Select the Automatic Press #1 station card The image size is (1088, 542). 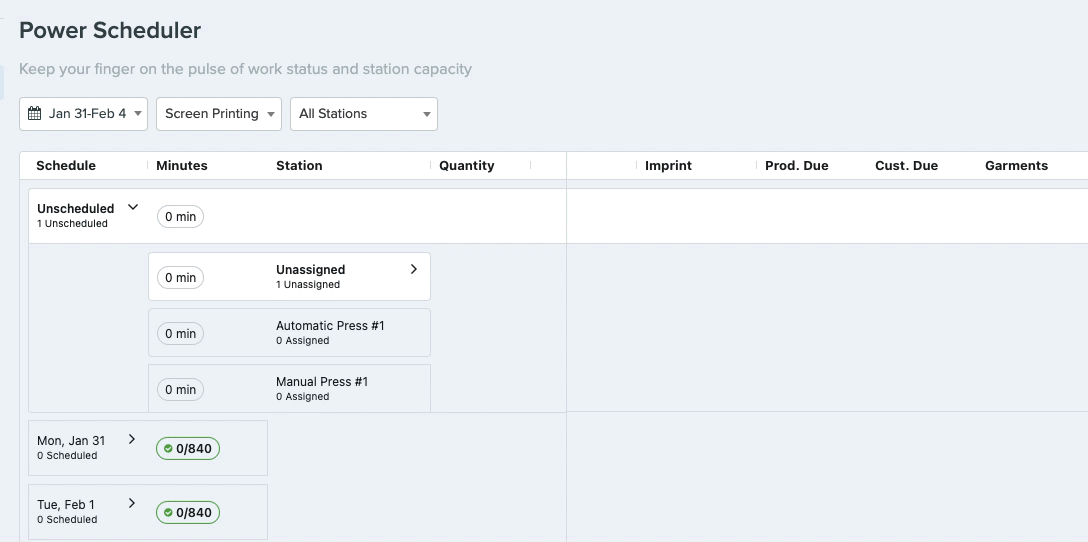(289, 332)
